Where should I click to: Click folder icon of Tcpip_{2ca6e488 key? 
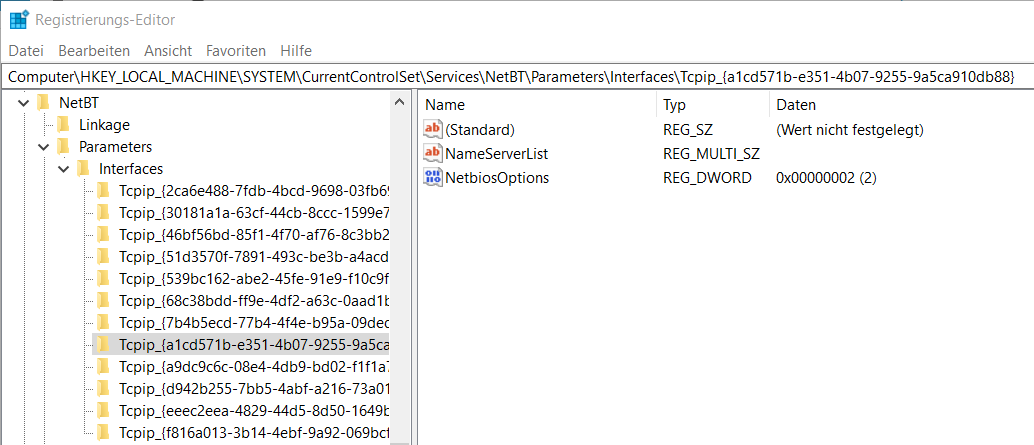click(x=103, y=191)
